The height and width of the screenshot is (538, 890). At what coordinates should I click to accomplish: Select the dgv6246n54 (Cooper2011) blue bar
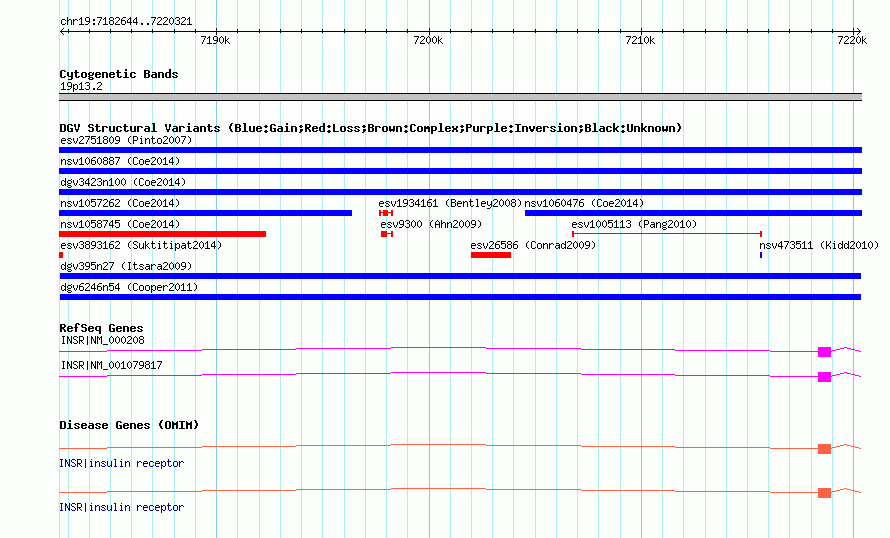460,297
